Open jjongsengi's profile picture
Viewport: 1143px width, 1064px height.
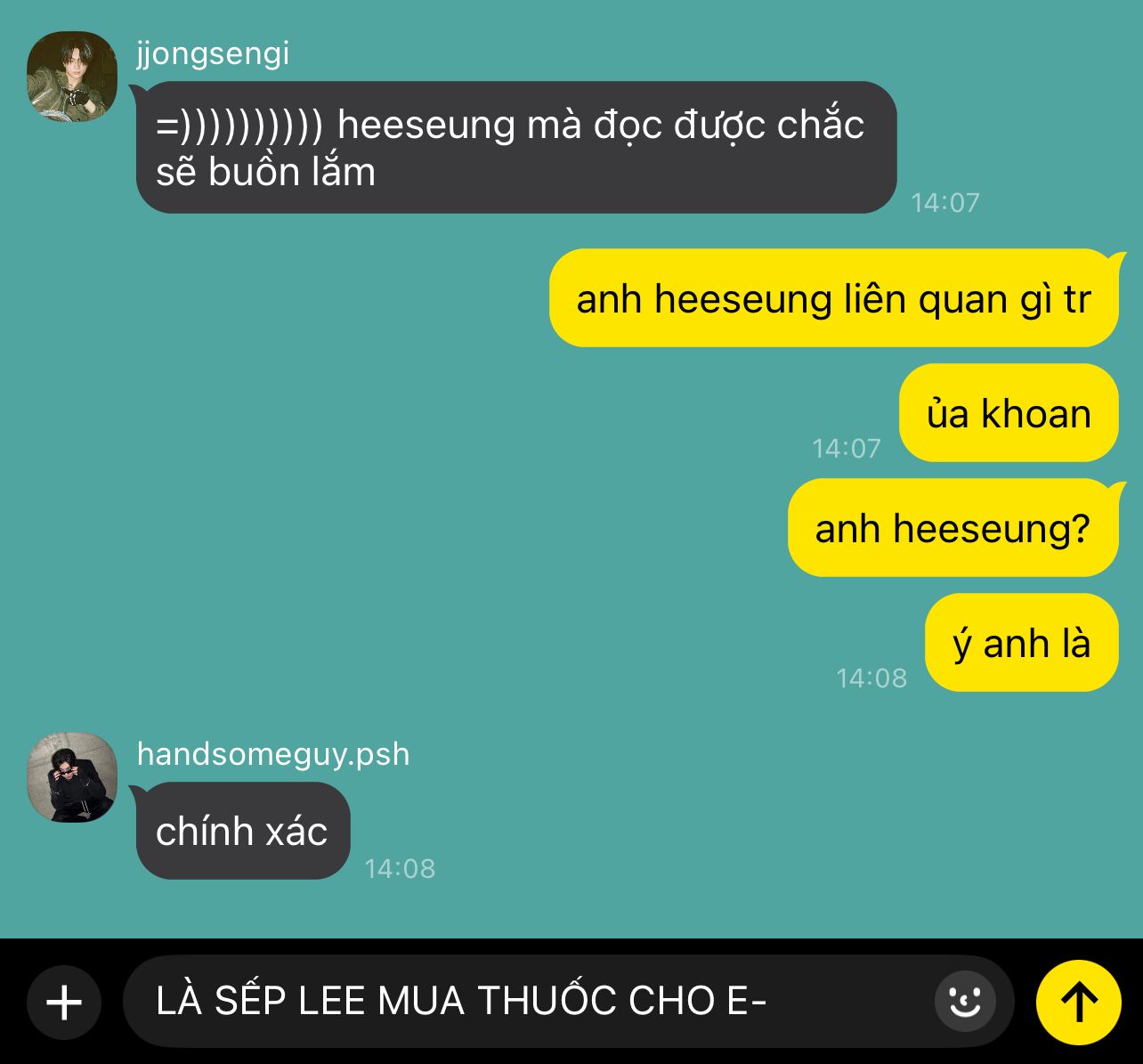click(x=72, y=76)
